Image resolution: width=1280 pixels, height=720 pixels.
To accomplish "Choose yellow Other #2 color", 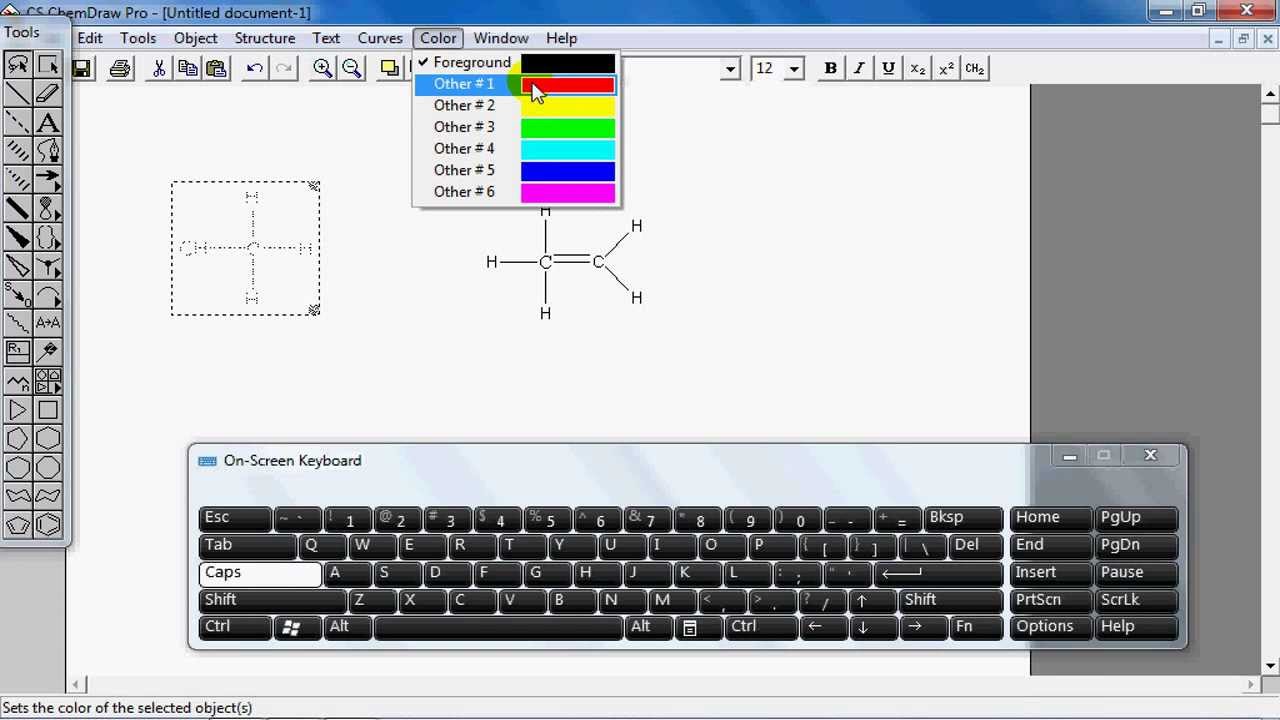I will pos(516,106).
